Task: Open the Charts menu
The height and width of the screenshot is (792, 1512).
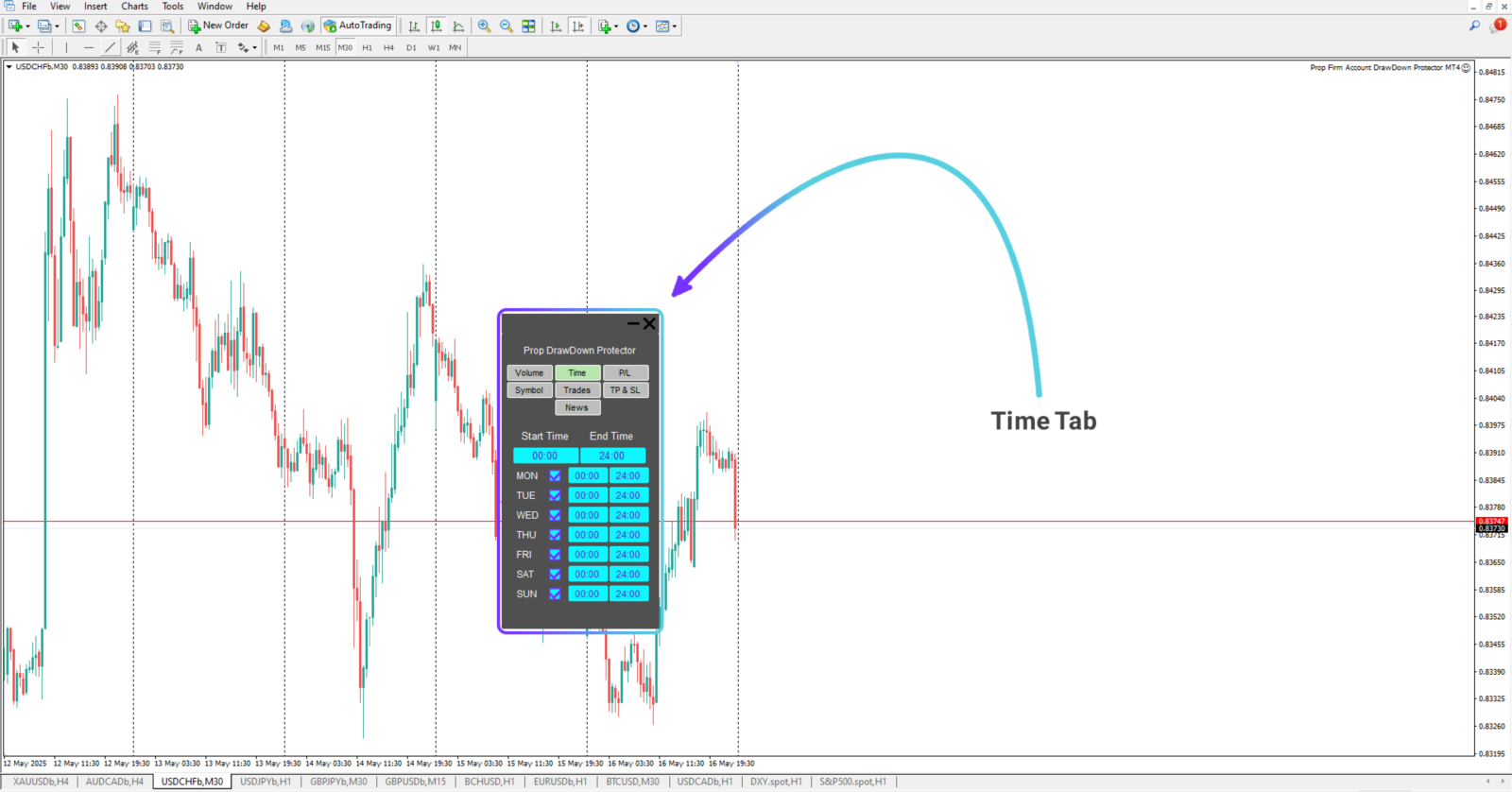Action: click(134, 7)
